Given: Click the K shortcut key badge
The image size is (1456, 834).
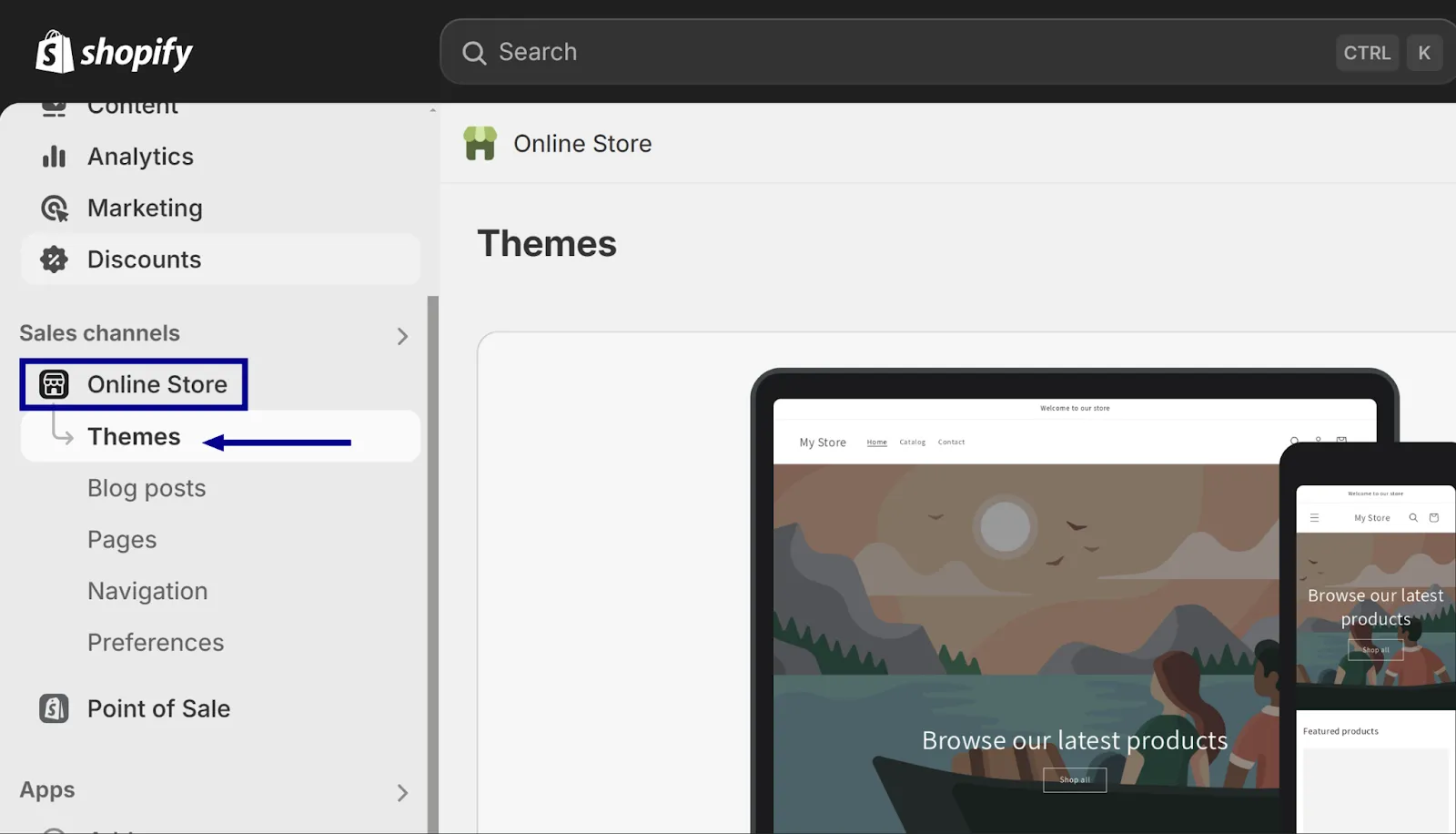Looking at the screenshot, I should (1424, 53).
